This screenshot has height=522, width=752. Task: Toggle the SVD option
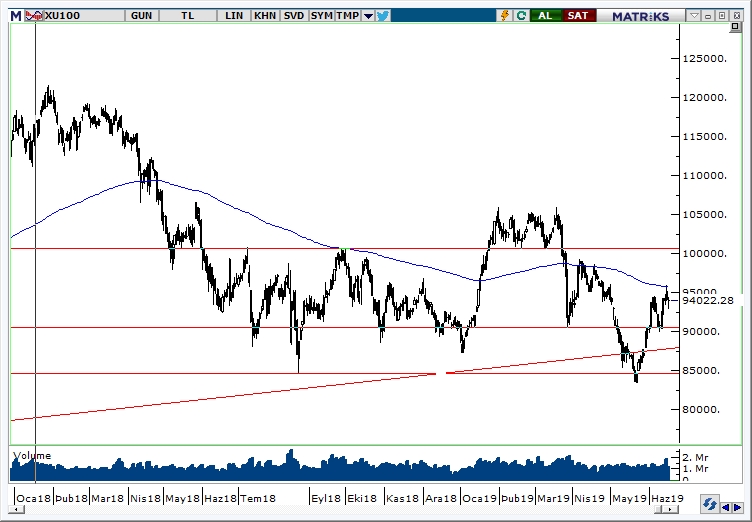[x=294, y=16]
